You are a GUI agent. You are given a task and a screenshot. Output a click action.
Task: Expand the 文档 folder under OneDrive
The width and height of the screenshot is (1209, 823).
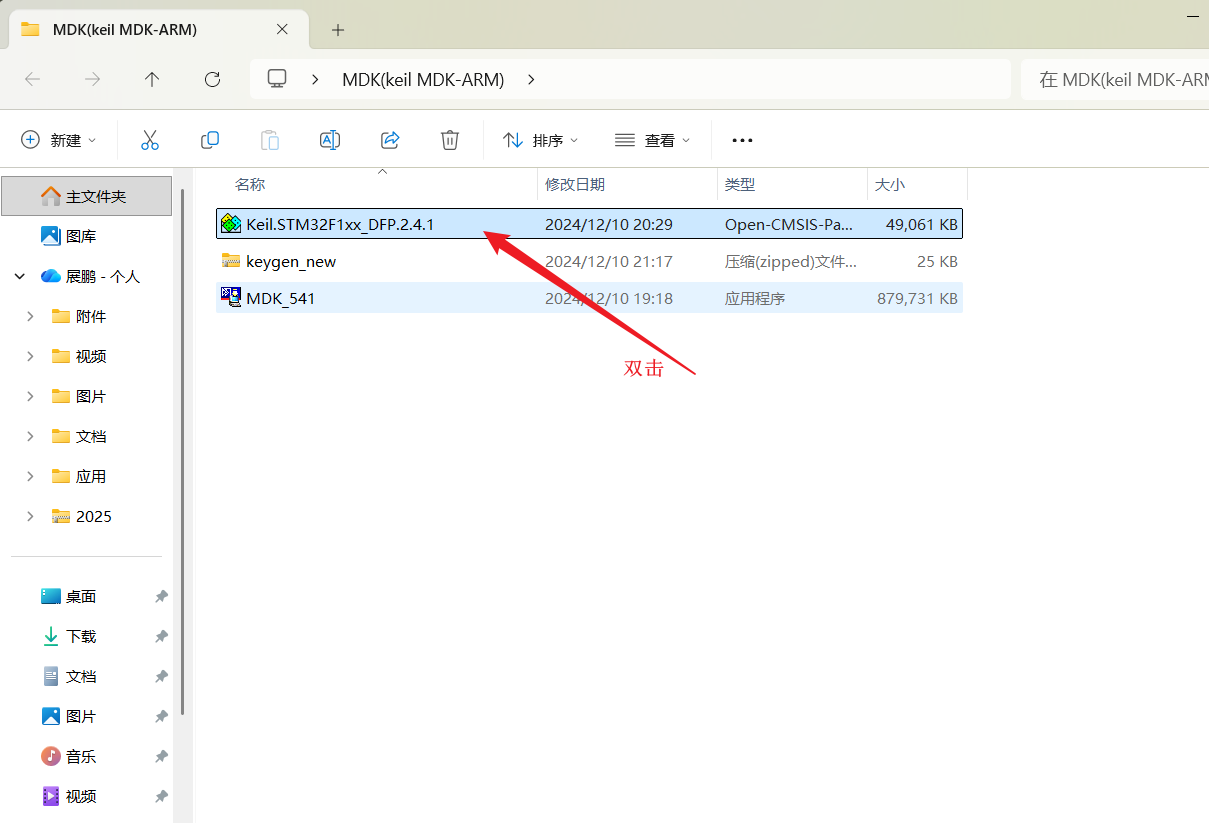(x=30, y=436)
